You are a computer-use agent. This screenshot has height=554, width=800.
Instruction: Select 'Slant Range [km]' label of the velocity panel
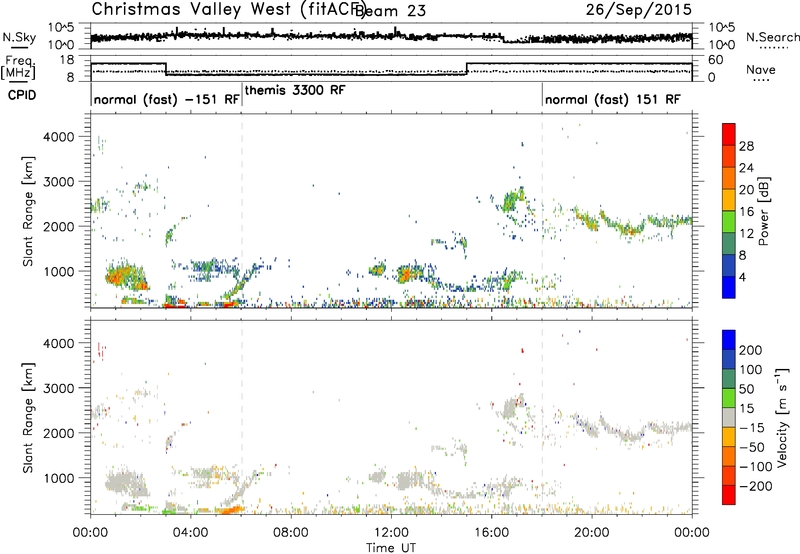point(28,417)
